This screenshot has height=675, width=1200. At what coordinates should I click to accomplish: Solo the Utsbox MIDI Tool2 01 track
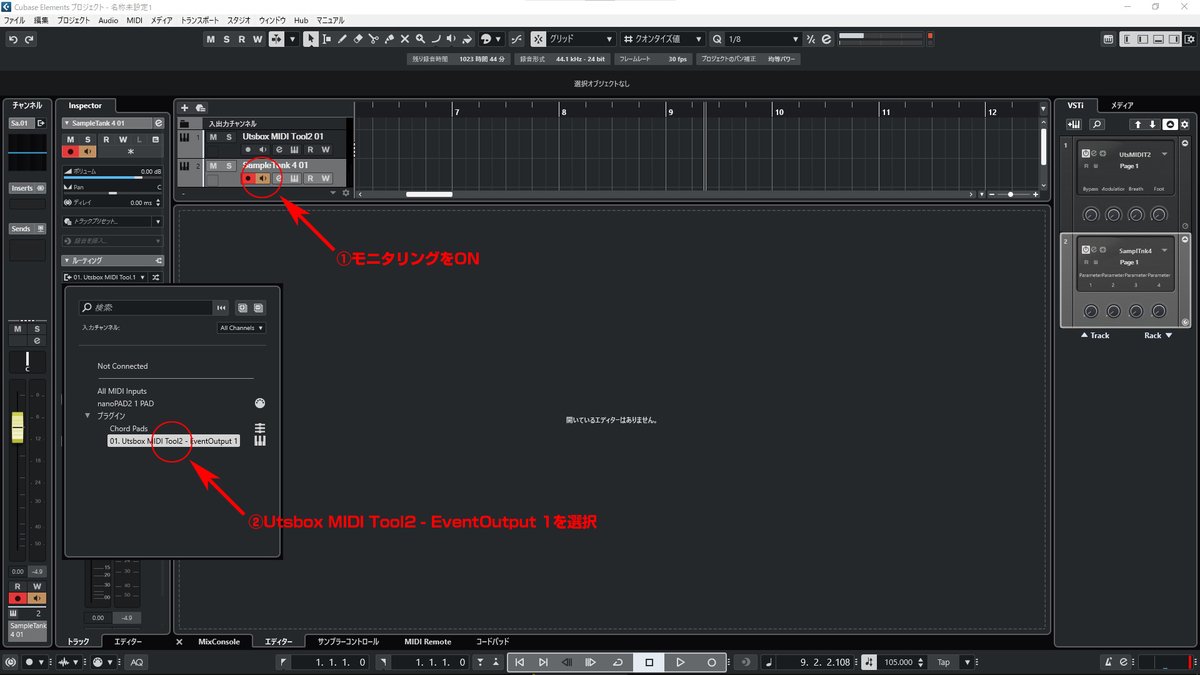(x=228, y=136)
